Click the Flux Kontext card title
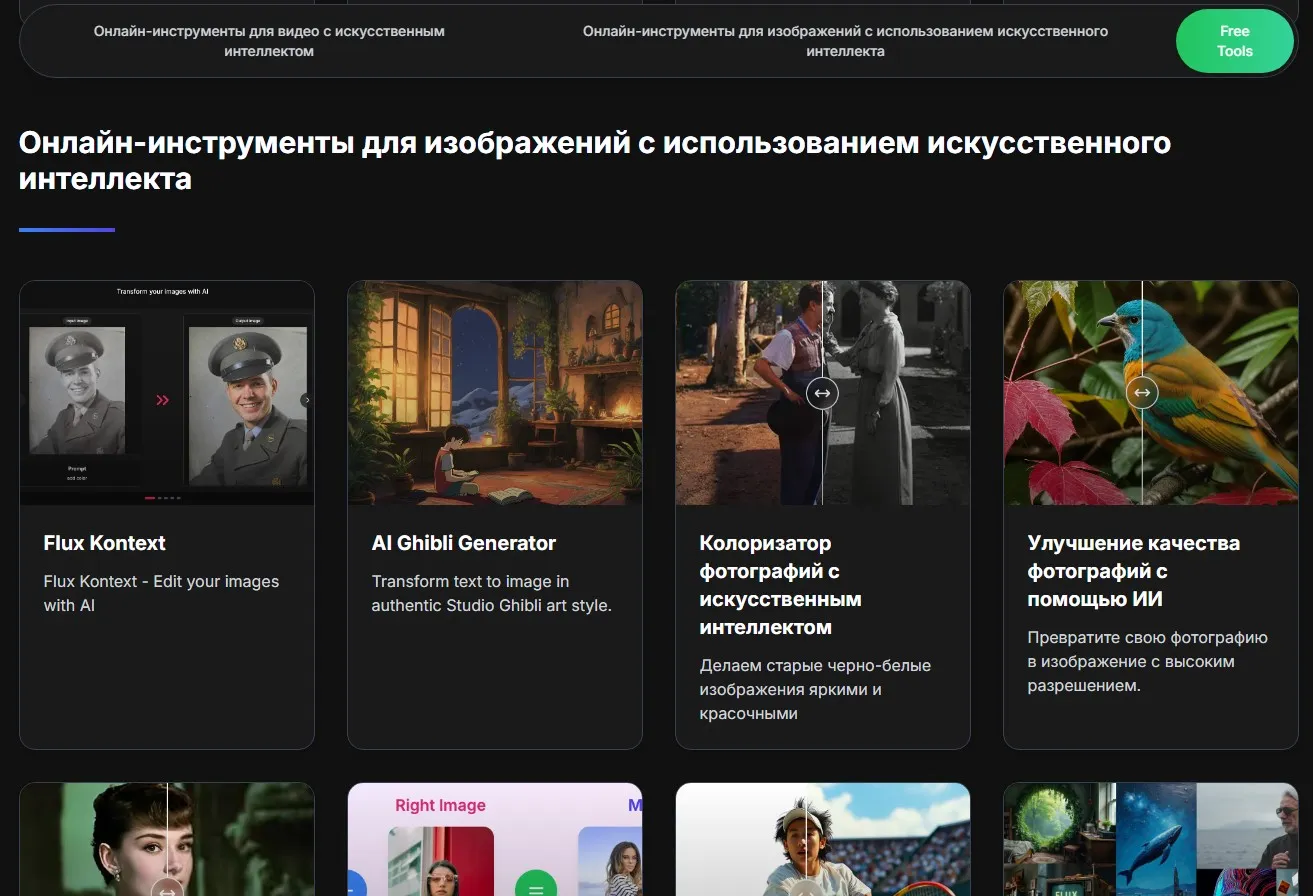The width and height of the screenshot is (1313, 896). [105, 543]
